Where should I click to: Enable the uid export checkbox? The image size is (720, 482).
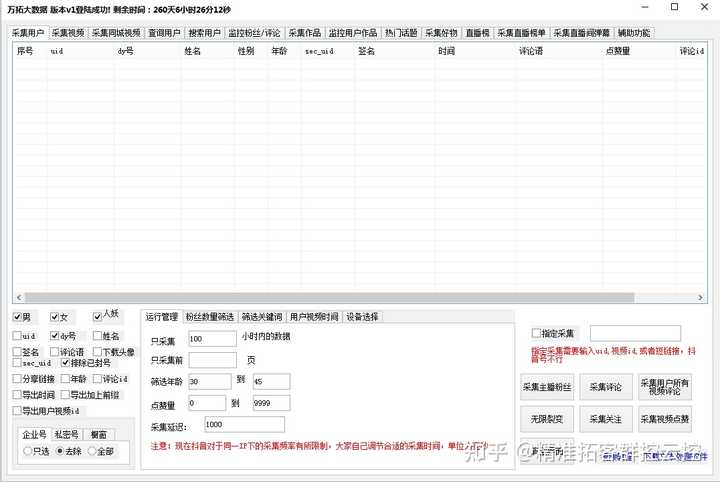pos(17,336)
